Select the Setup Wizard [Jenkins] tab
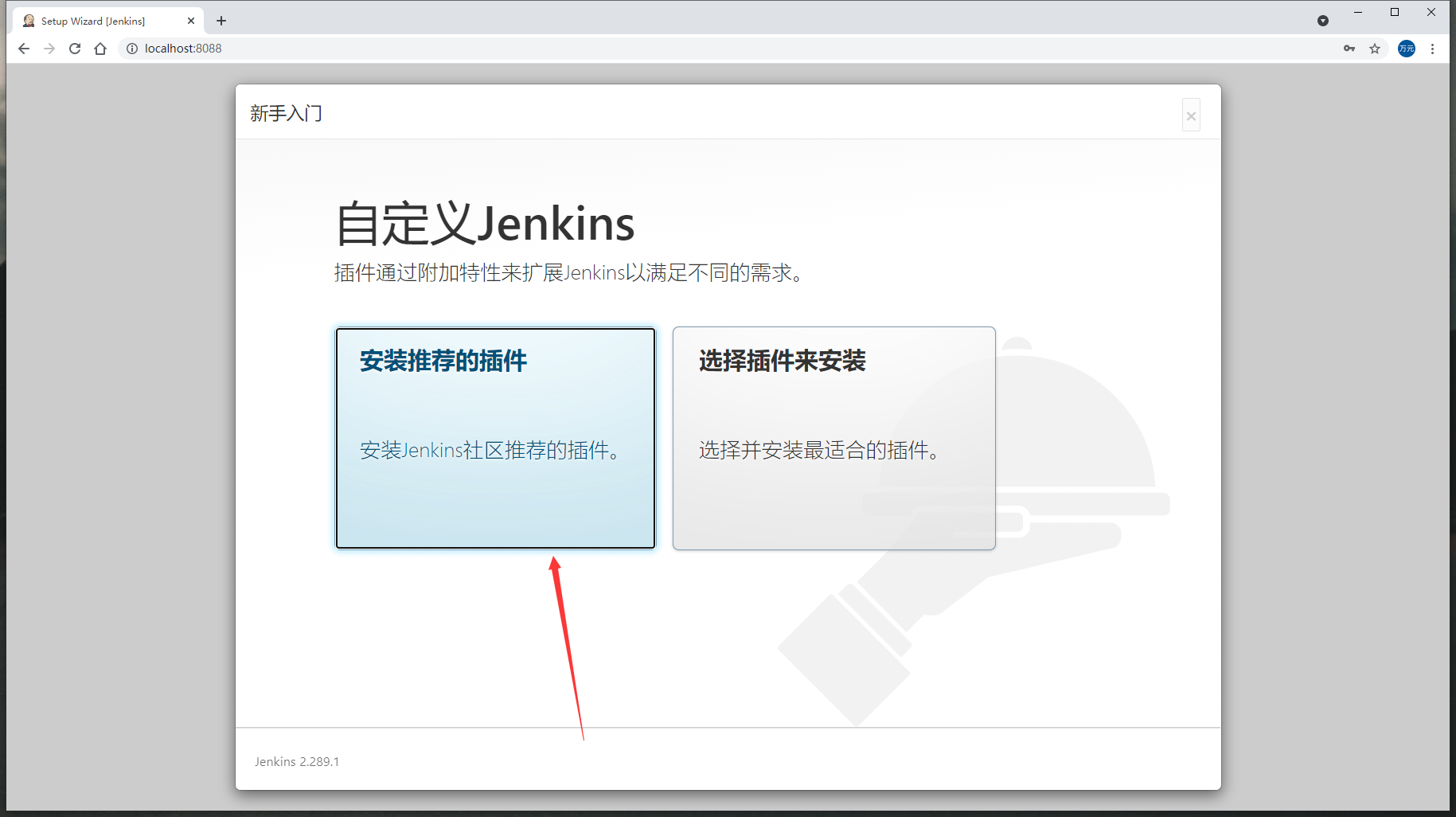This screenshot has width=1456, height=817. 108,21
